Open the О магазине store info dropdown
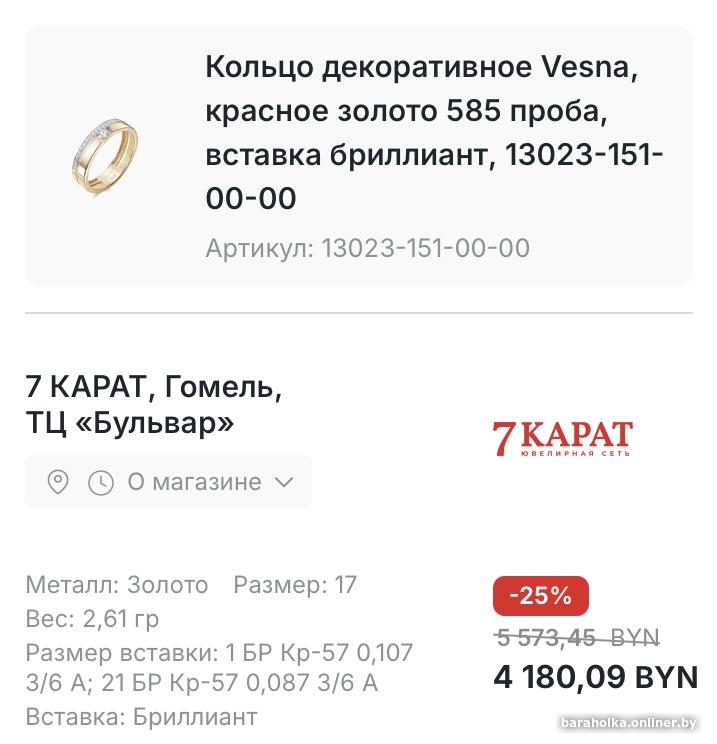Viewport: 717px width, 744px height. [x=194, y=482]
